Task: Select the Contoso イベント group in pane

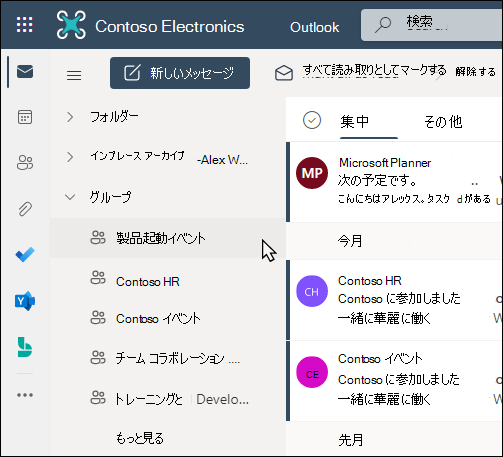Action: click(168, 319)
